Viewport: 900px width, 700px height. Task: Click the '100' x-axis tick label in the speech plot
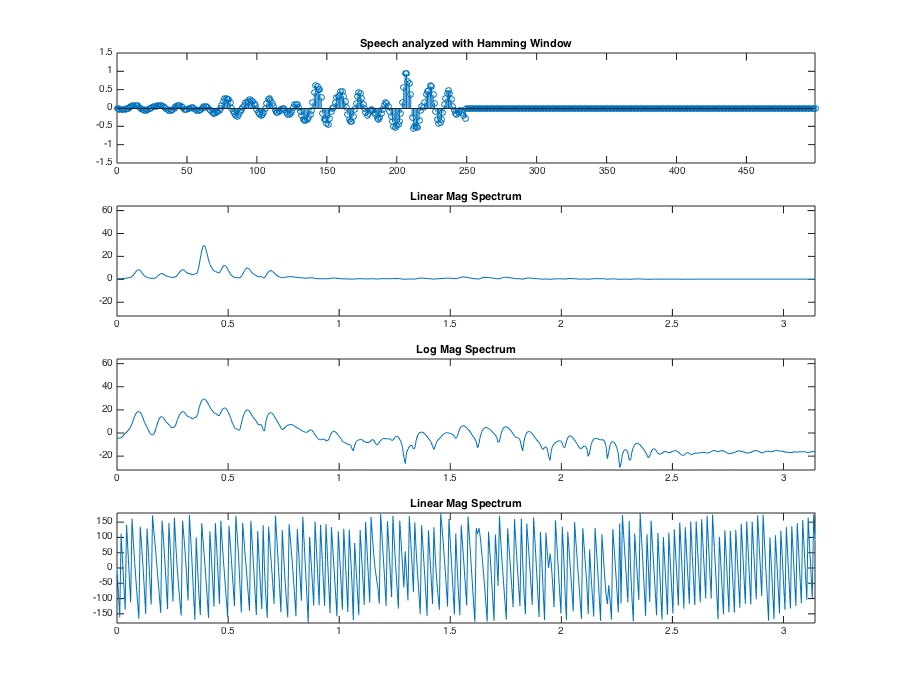tap(257, 172)
